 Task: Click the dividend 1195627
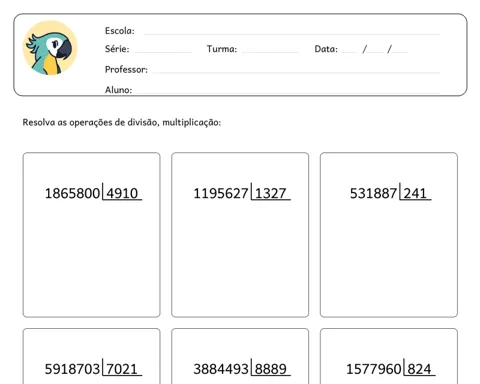tap(221, 193)
